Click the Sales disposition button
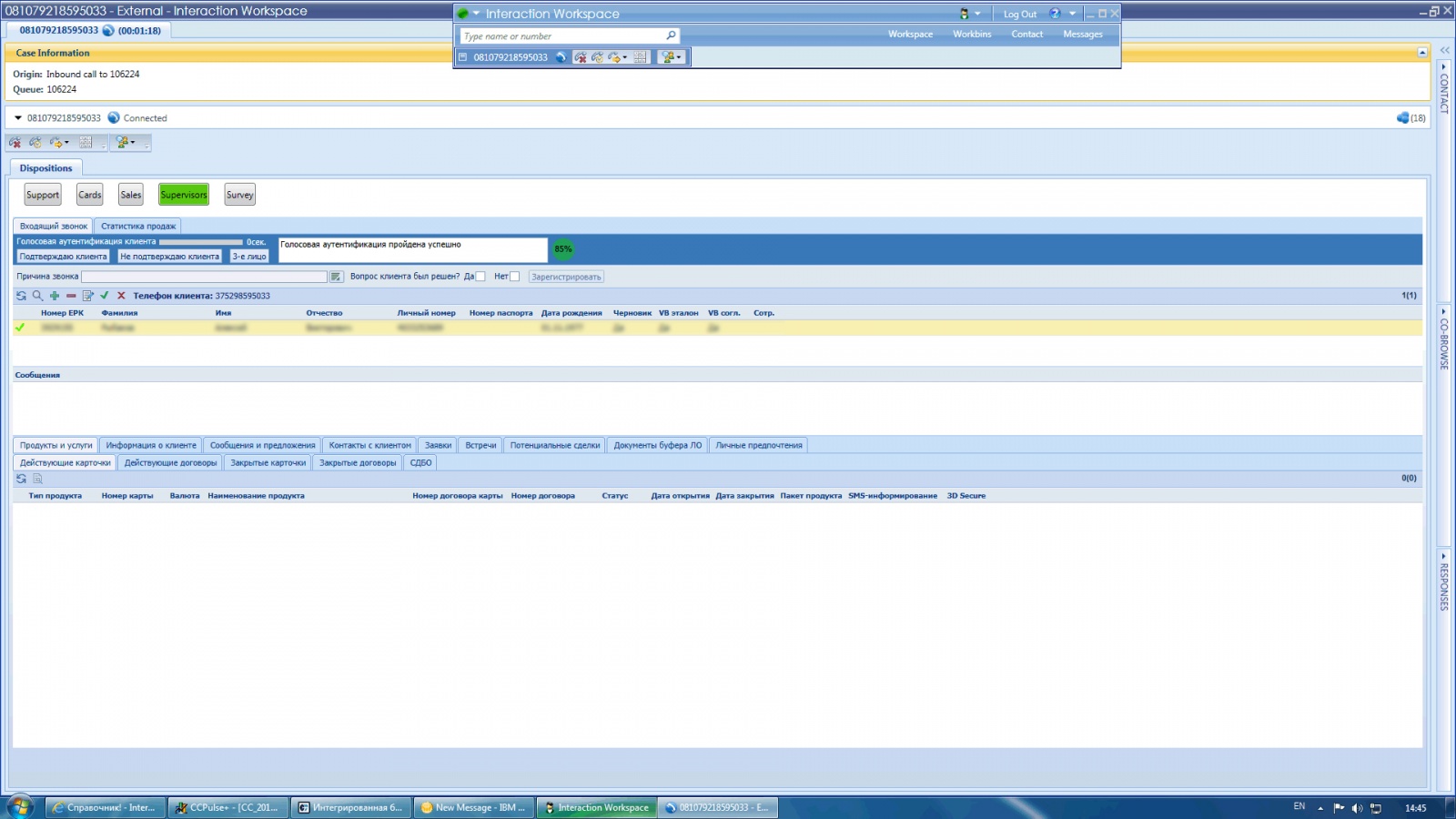1456x819 pixels. [131, 195]
